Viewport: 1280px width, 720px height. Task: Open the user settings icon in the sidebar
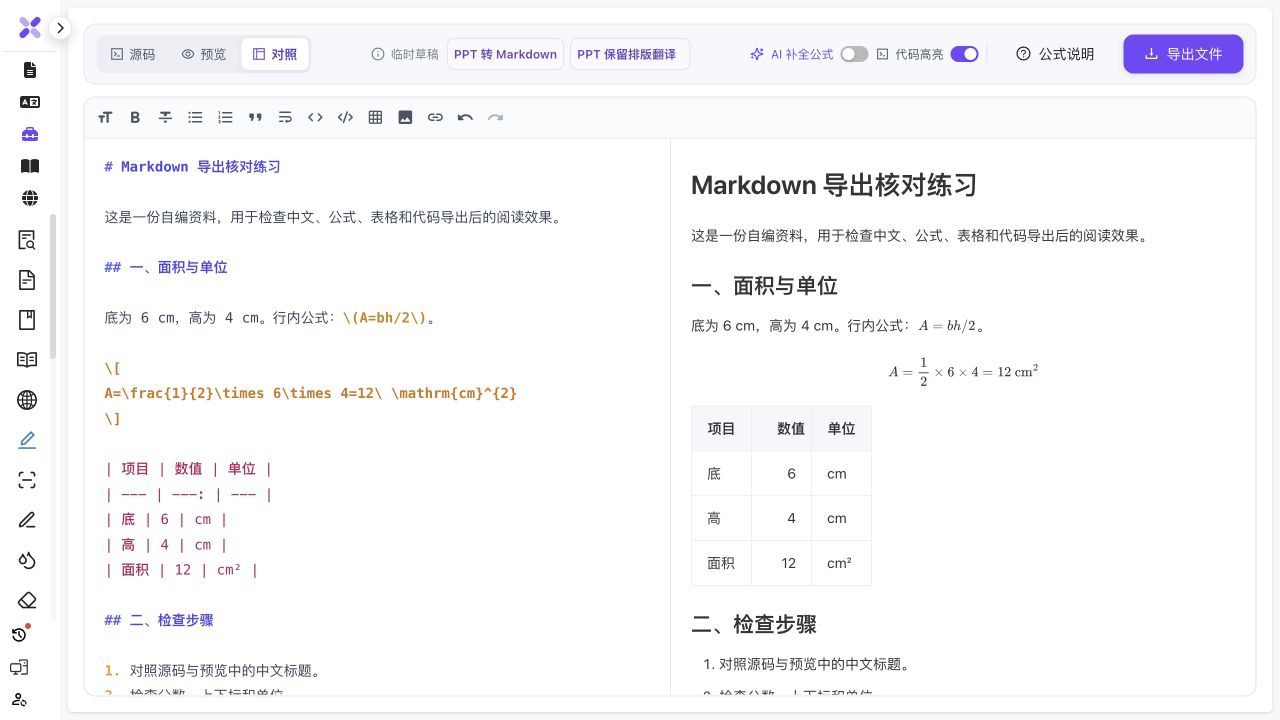click(19, 699)
